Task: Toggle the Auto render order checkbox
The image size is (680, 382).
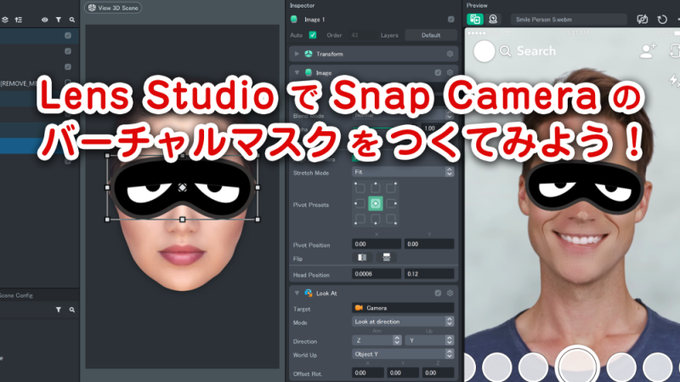Action: [x=313, y=35]
